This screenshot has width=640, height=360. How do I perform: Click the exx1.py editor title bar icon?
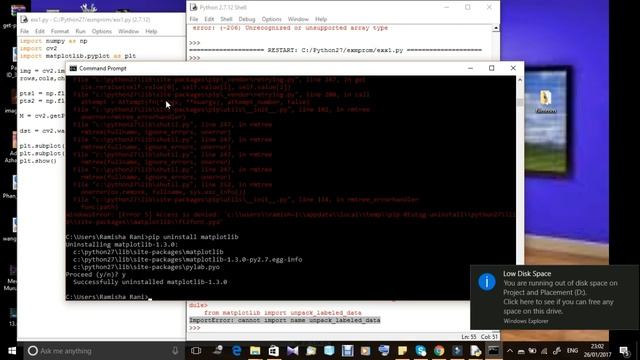[24, 19]
